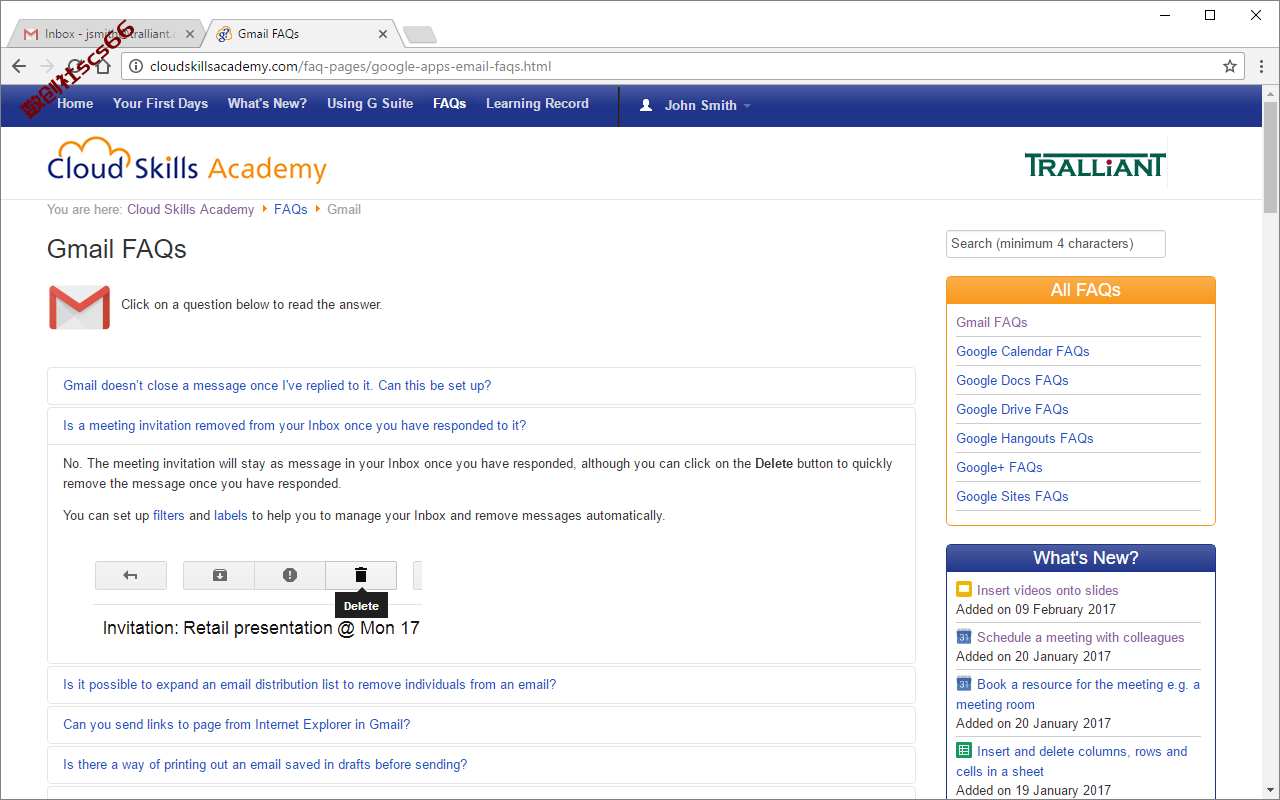Click the Cloud Skills Academy breadcrumb link

coord(190,210)
